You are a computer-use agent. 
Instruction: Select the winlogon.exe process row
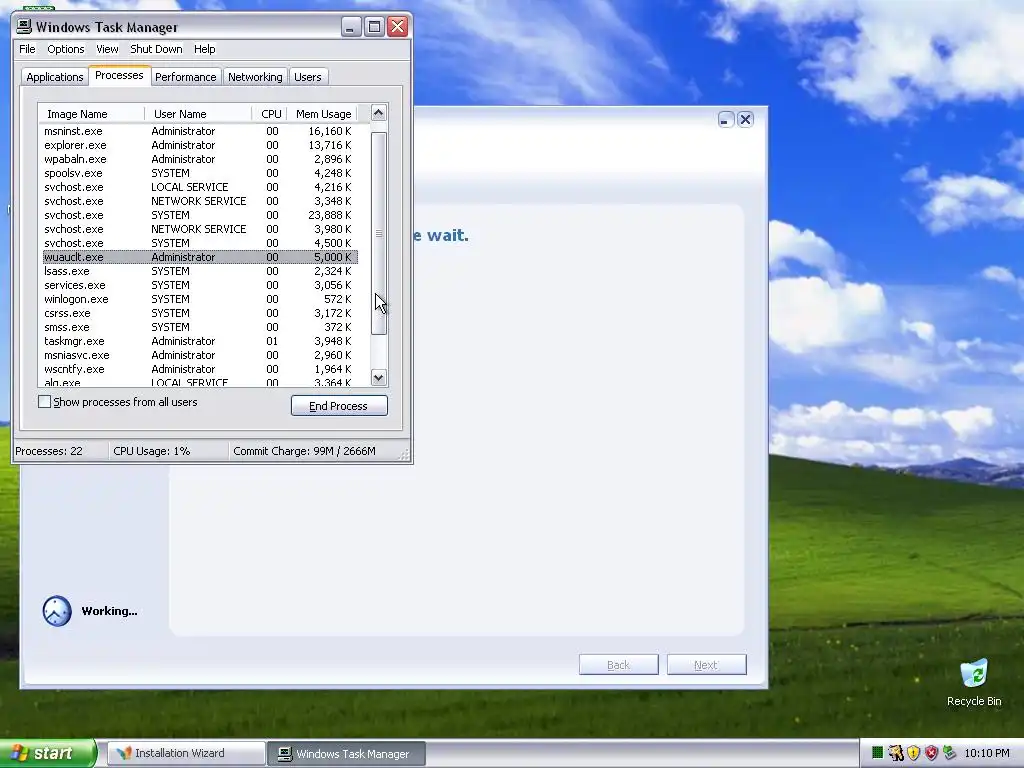tap(200, 299)
